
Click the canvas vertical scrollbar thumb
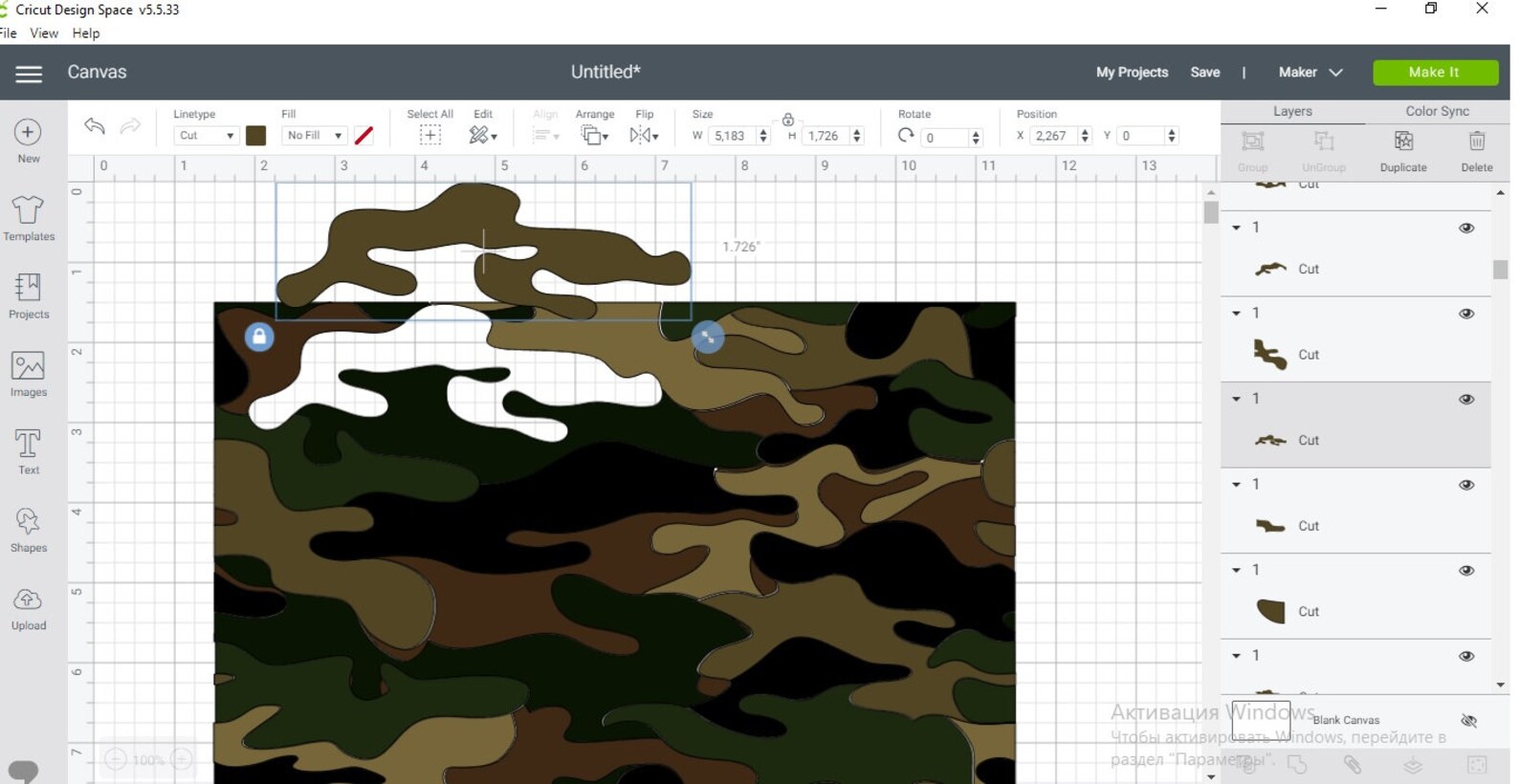(x=1211, y=213)
